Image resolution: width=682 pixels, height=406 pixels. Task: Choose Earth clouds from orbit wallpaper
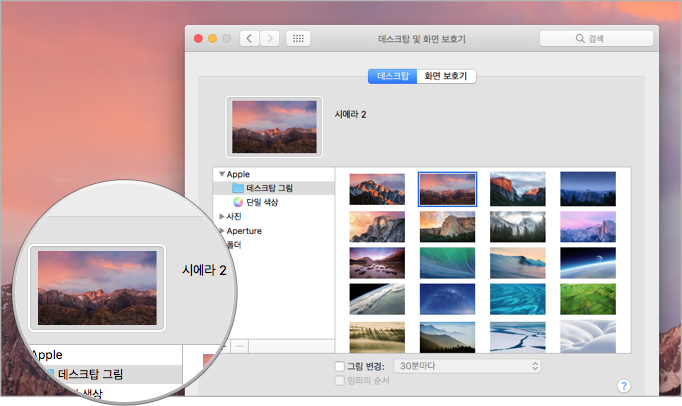point(377,299)
